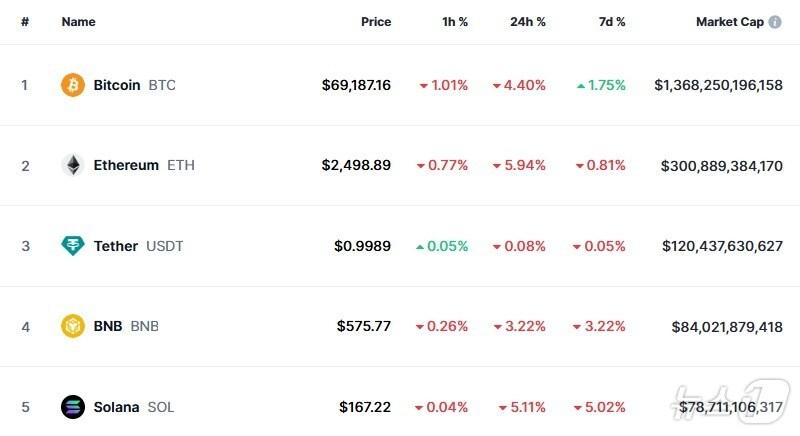Open the Solana name link

116,407
